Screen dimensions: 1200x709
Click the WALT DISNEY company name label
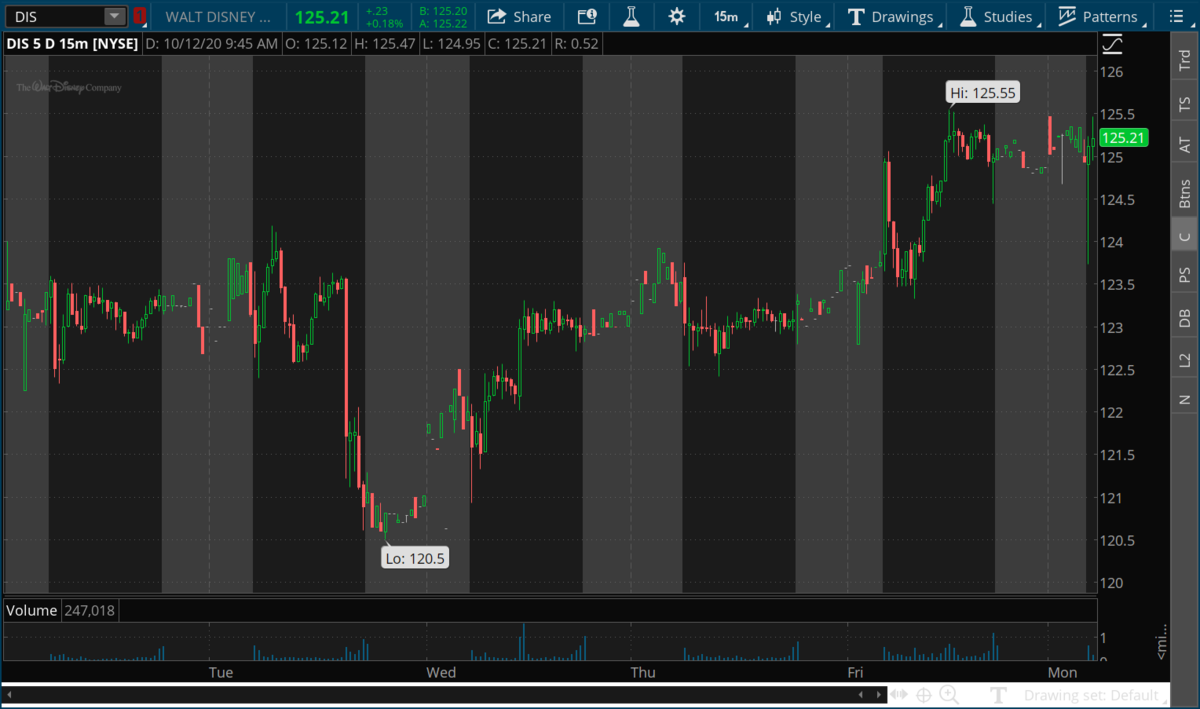click(x=217, y=17)
